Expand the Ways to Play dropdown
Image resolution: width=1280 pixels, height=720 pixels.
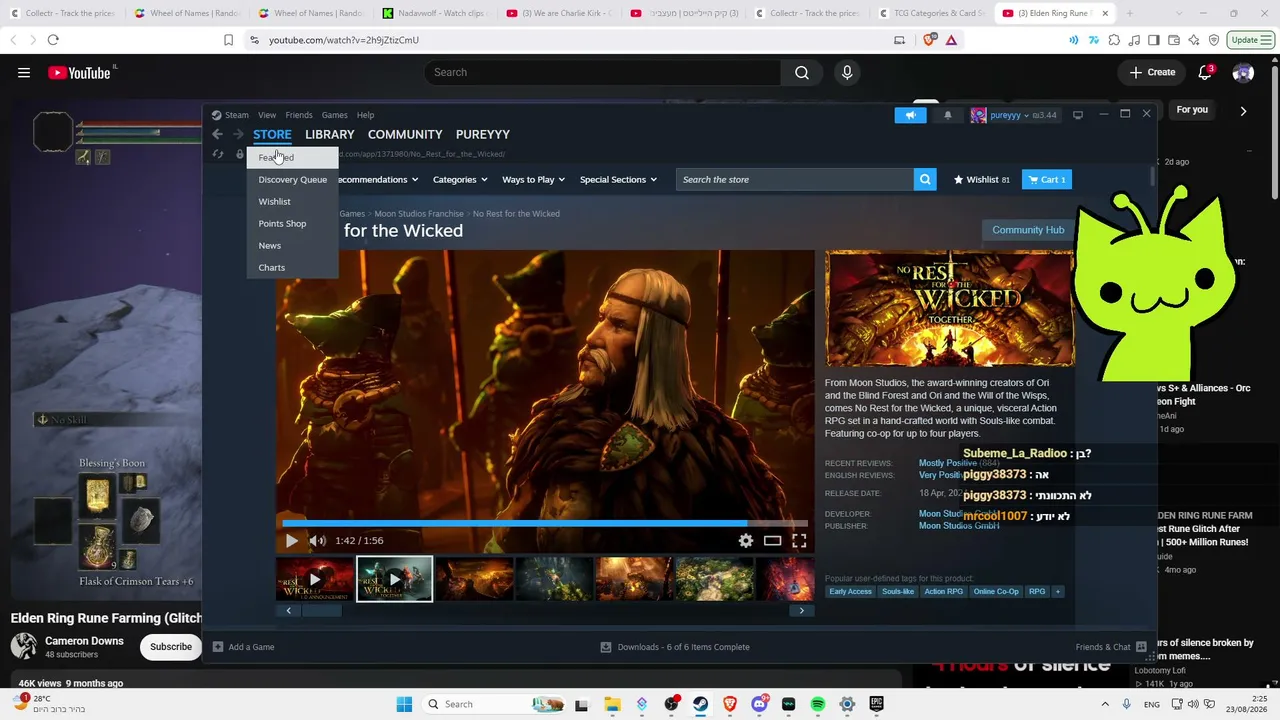(x=534, y=180)
